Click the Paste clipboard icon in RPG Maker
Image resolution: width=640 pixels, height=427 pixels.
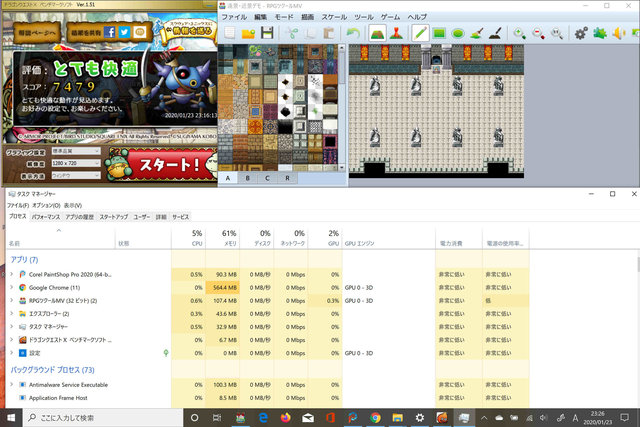[x=329, y=33]
